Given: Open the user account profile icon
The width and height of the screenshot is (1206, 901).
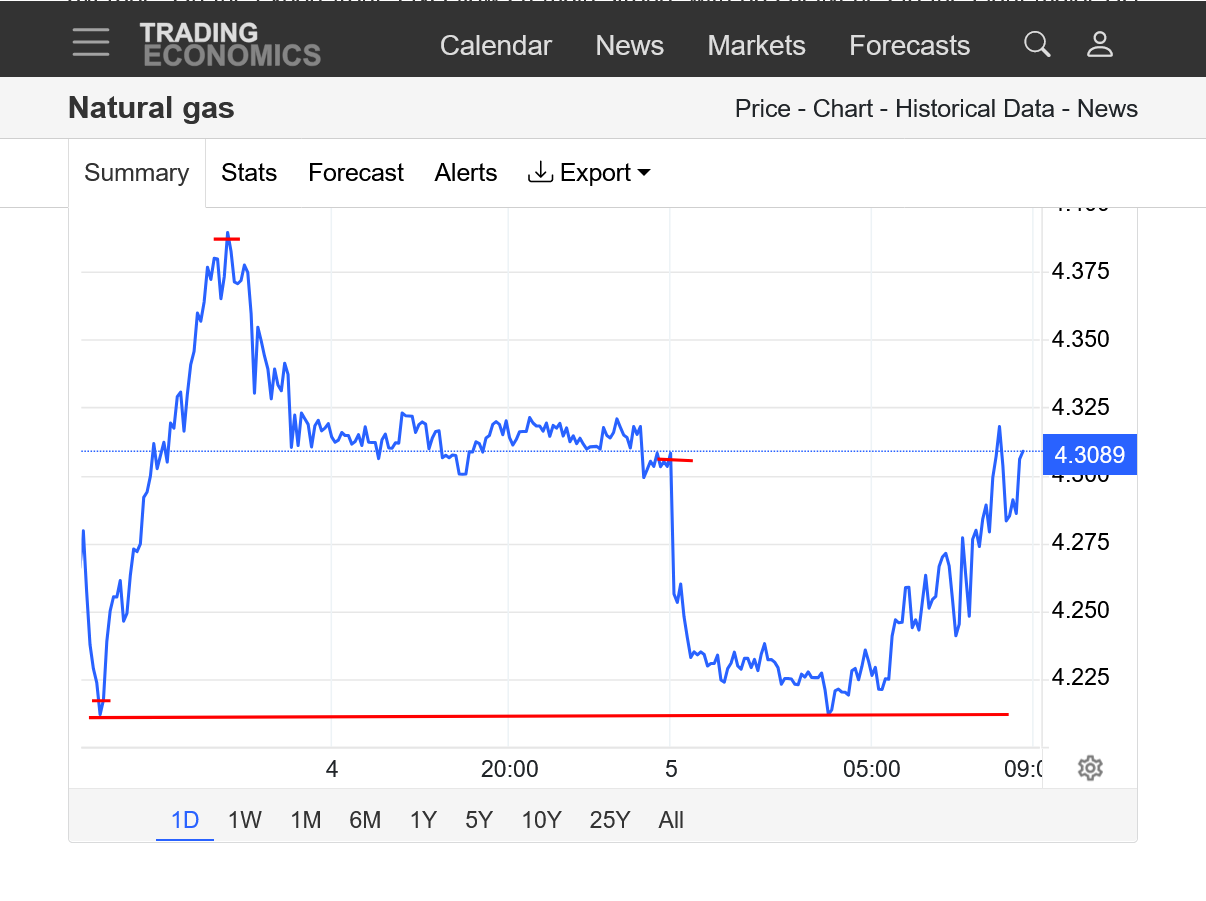Looking at the screenshot, I should (1099, 44).
